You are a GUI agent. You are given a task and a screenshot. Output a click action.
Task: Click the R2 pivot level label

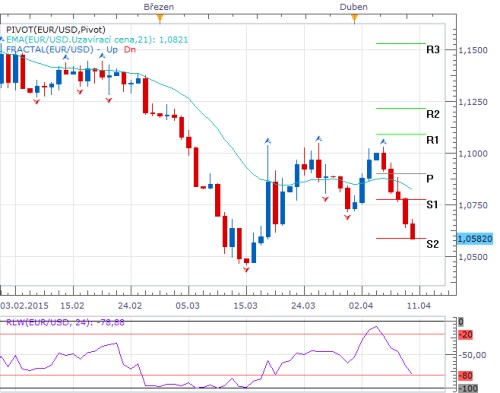[x=433, y=114]
